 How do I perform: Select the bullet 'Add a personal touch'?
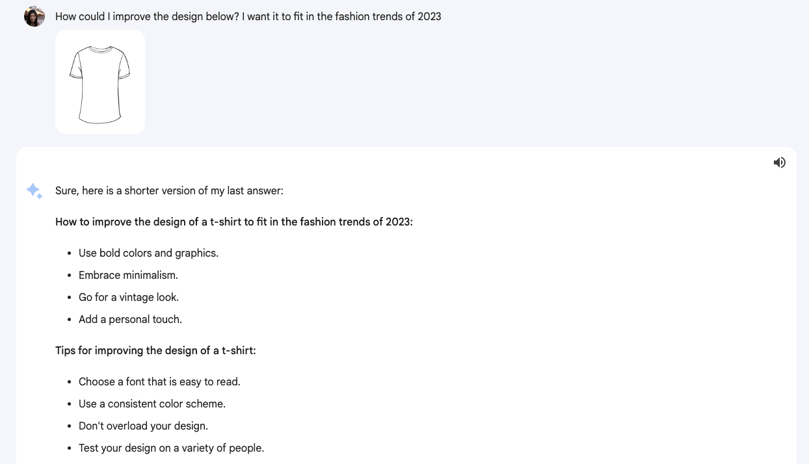coord(130,319)
